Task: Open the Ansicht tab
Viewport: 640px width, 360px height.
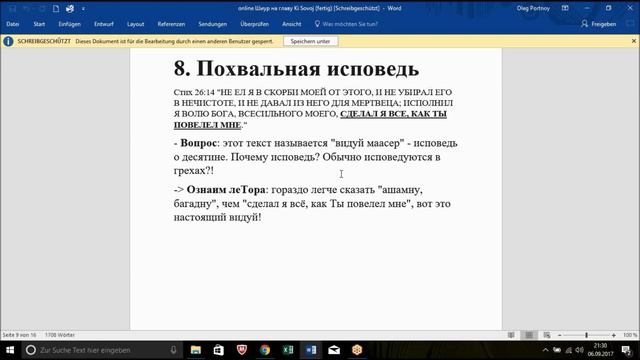Action: tap(291, 24)
